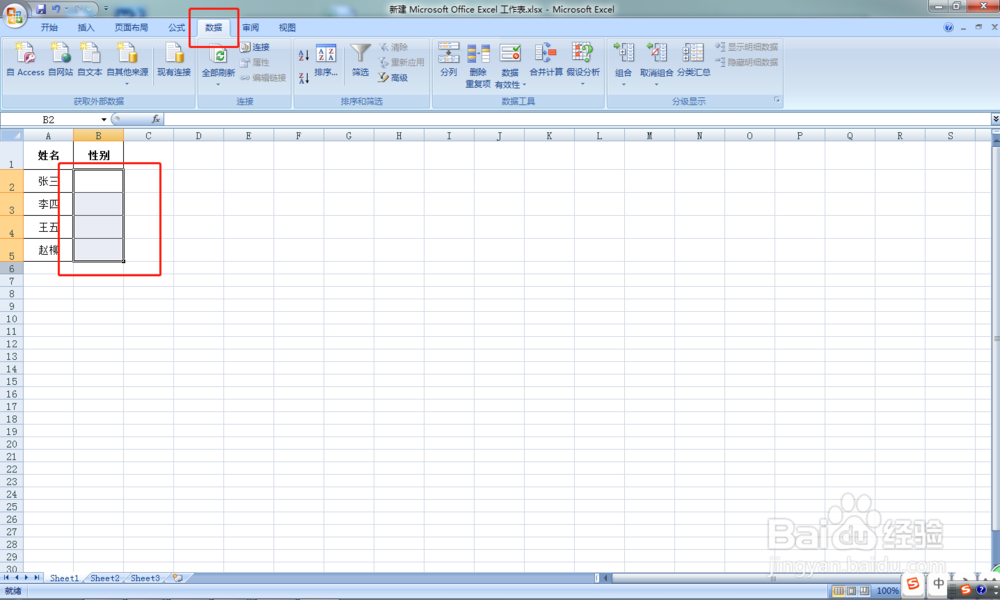The image size is (1000, 600).
Task: Expand the group (组合) dropdown
Action: [x=624, y=84]
